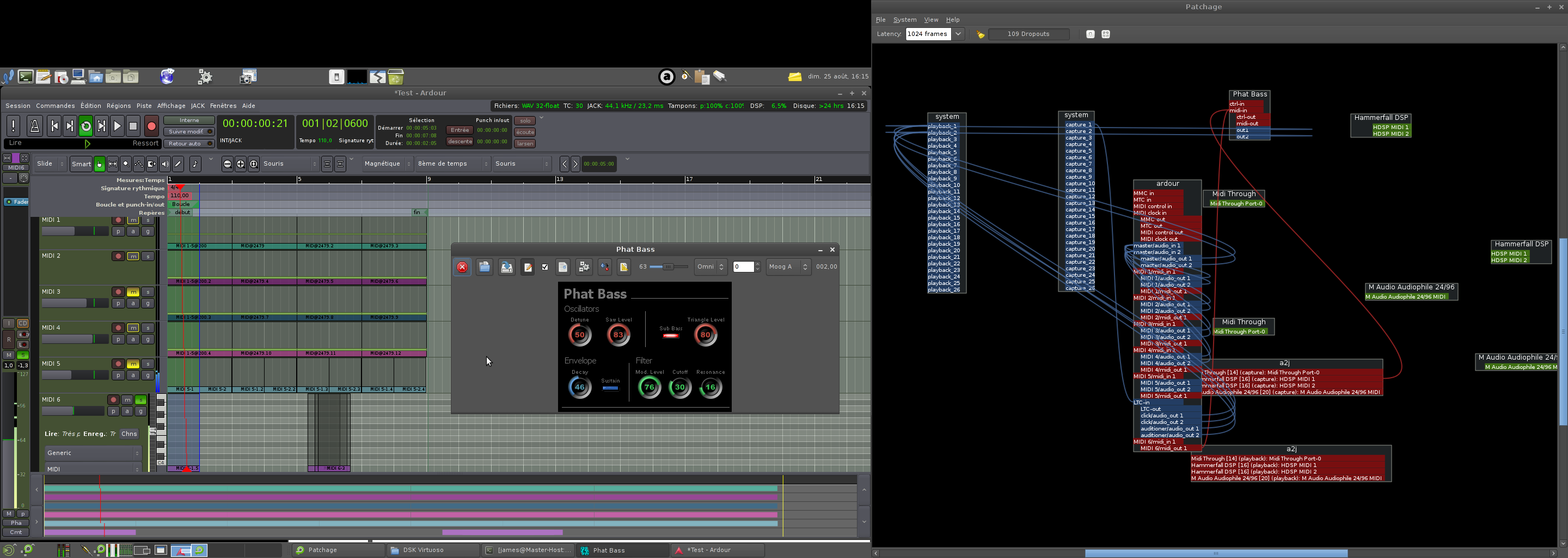The height and width of the screenshot is (558, 1568).
Task: Select the draw pencil tool
Action: pyautogui.click(x=179, y=164)
